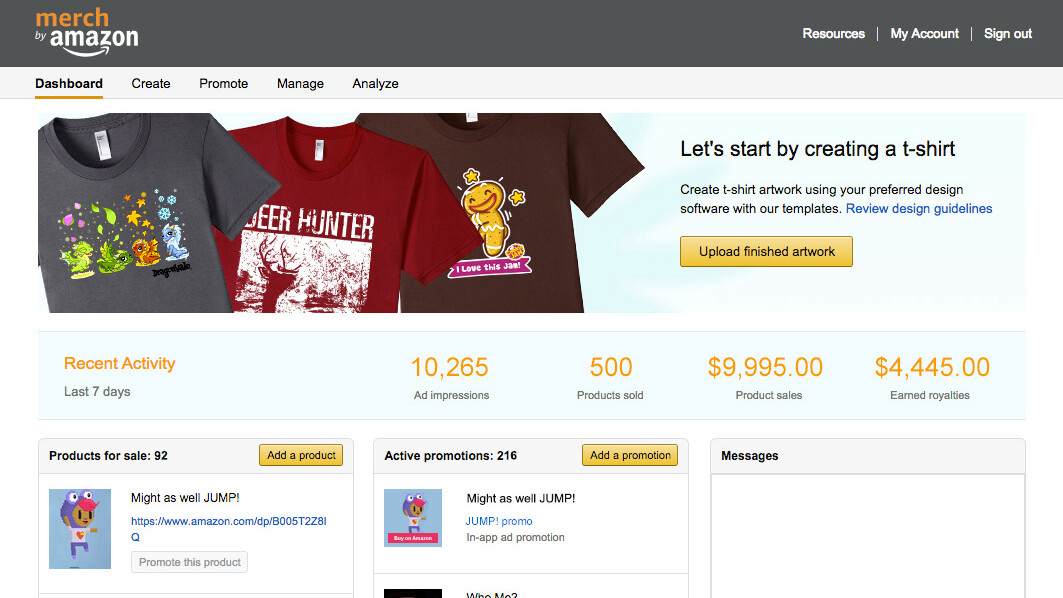Go to the Promote tab
The width and height of the screenshot is (1063, 598).
point(223,83)
